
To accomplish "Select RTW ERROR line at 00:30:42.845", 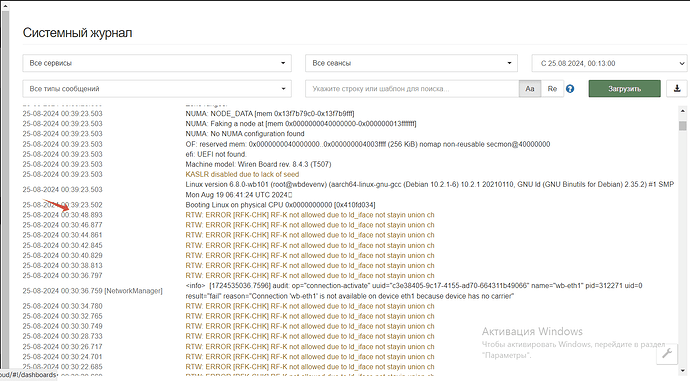I will [310, 245].
